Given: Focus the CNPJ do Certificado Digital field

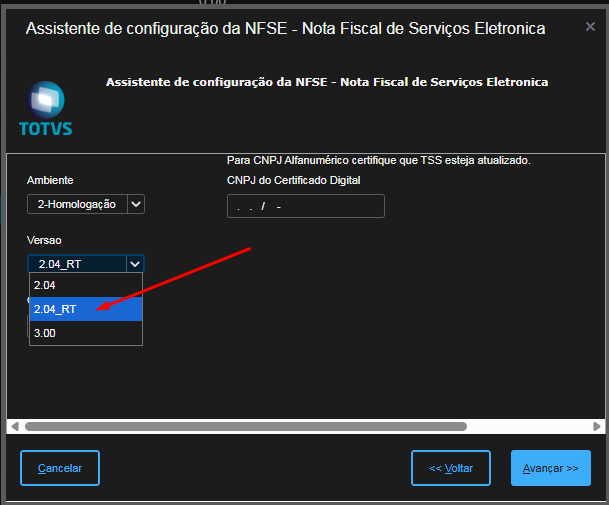Looking at the screenshot, I should click(x=306, y=206).
